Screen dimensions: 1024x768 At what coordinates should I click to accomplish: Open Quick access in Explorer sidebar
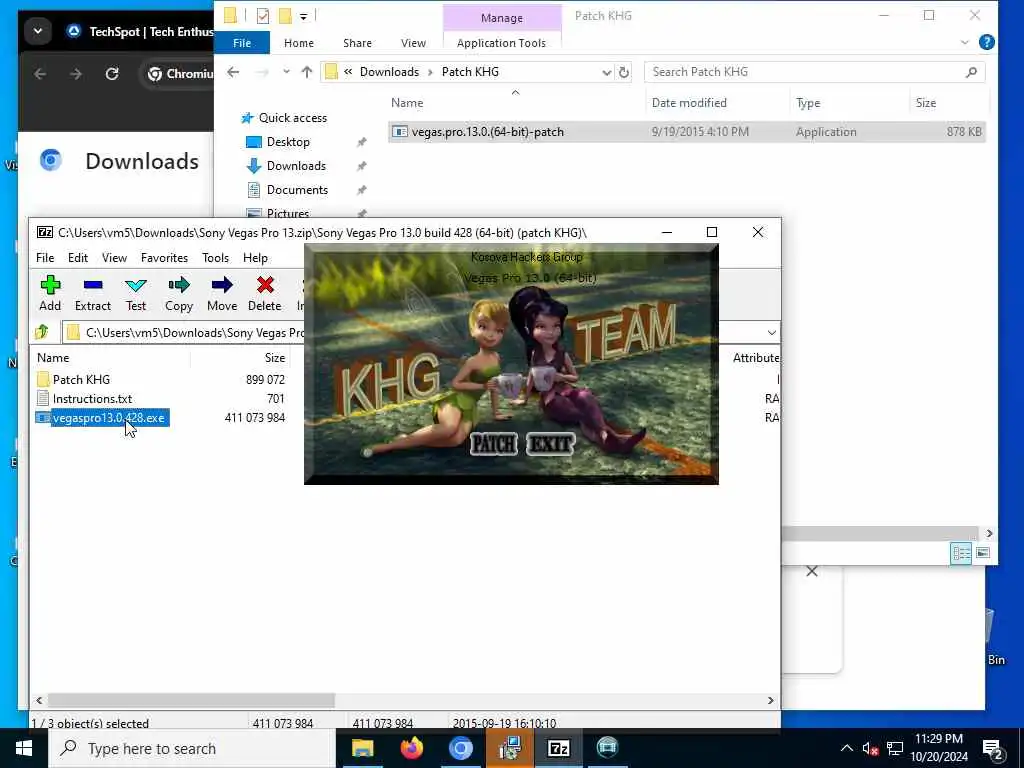(293, 118)
